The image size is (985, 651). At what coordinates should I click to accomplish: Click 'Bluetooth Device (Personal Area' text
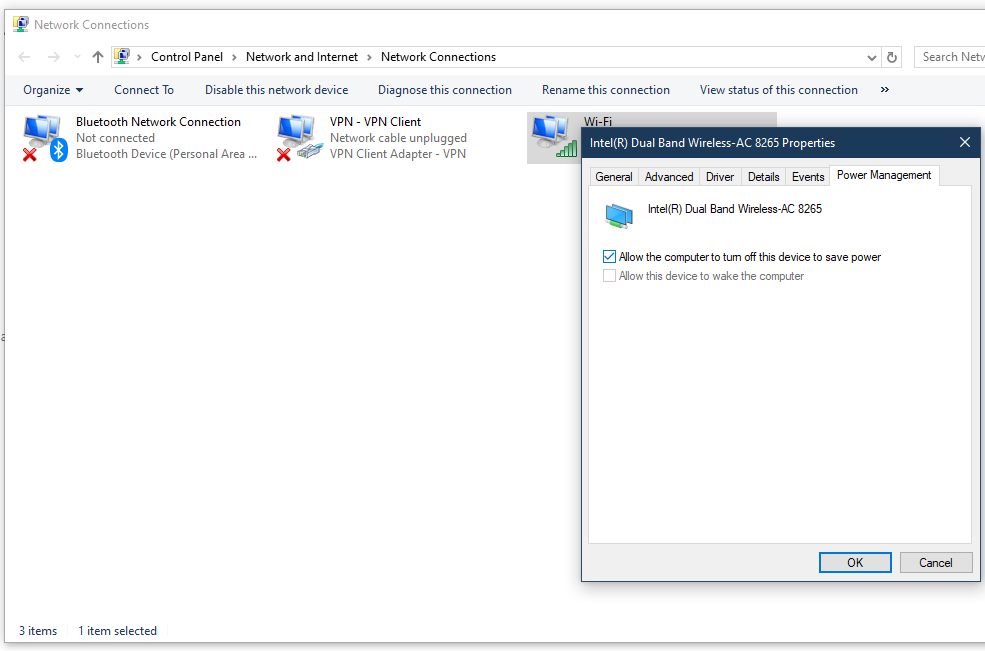pyautogui.click(x=166, y=154)
